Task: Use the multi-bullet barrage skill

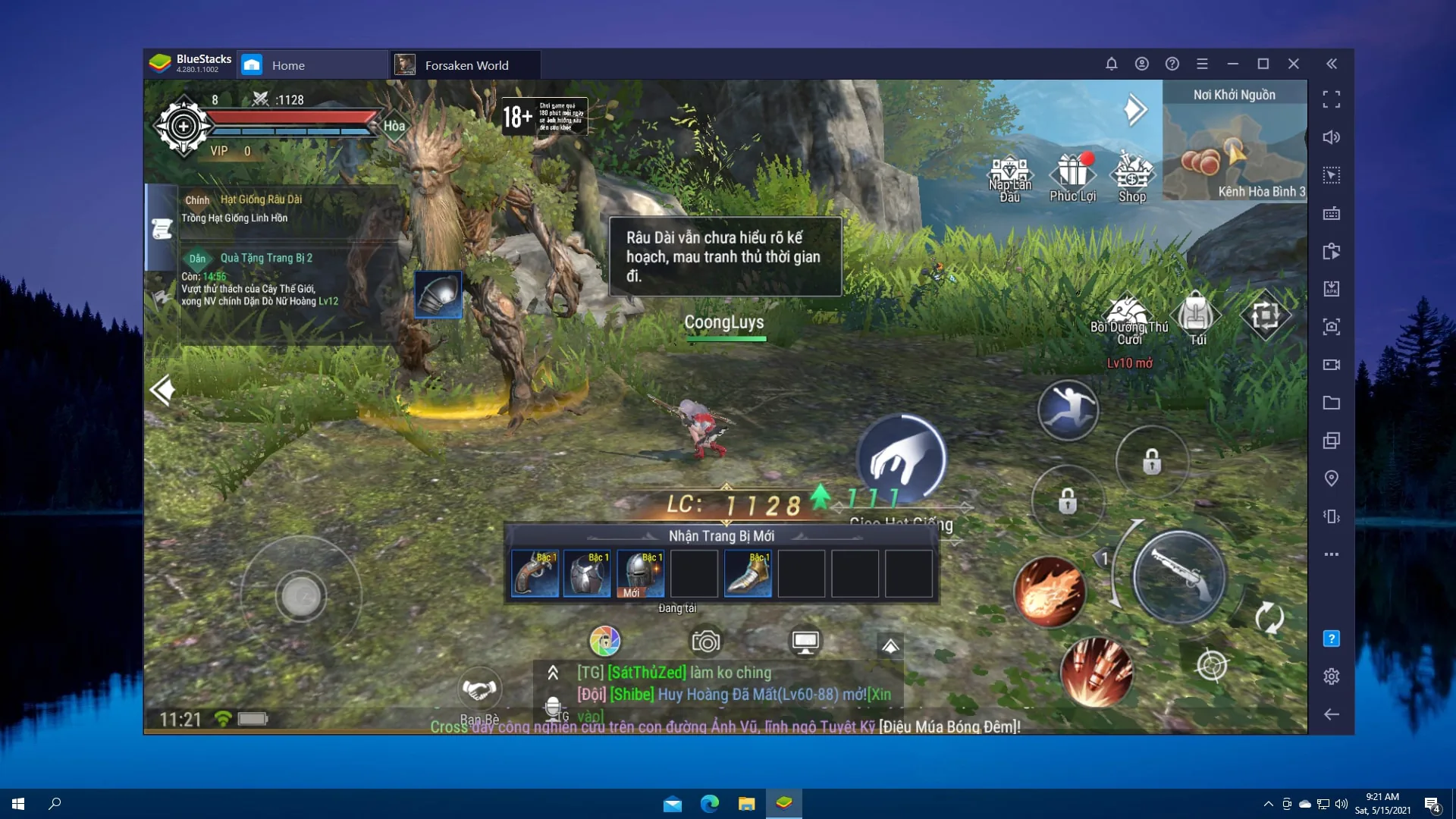Action: (1097, 672)
